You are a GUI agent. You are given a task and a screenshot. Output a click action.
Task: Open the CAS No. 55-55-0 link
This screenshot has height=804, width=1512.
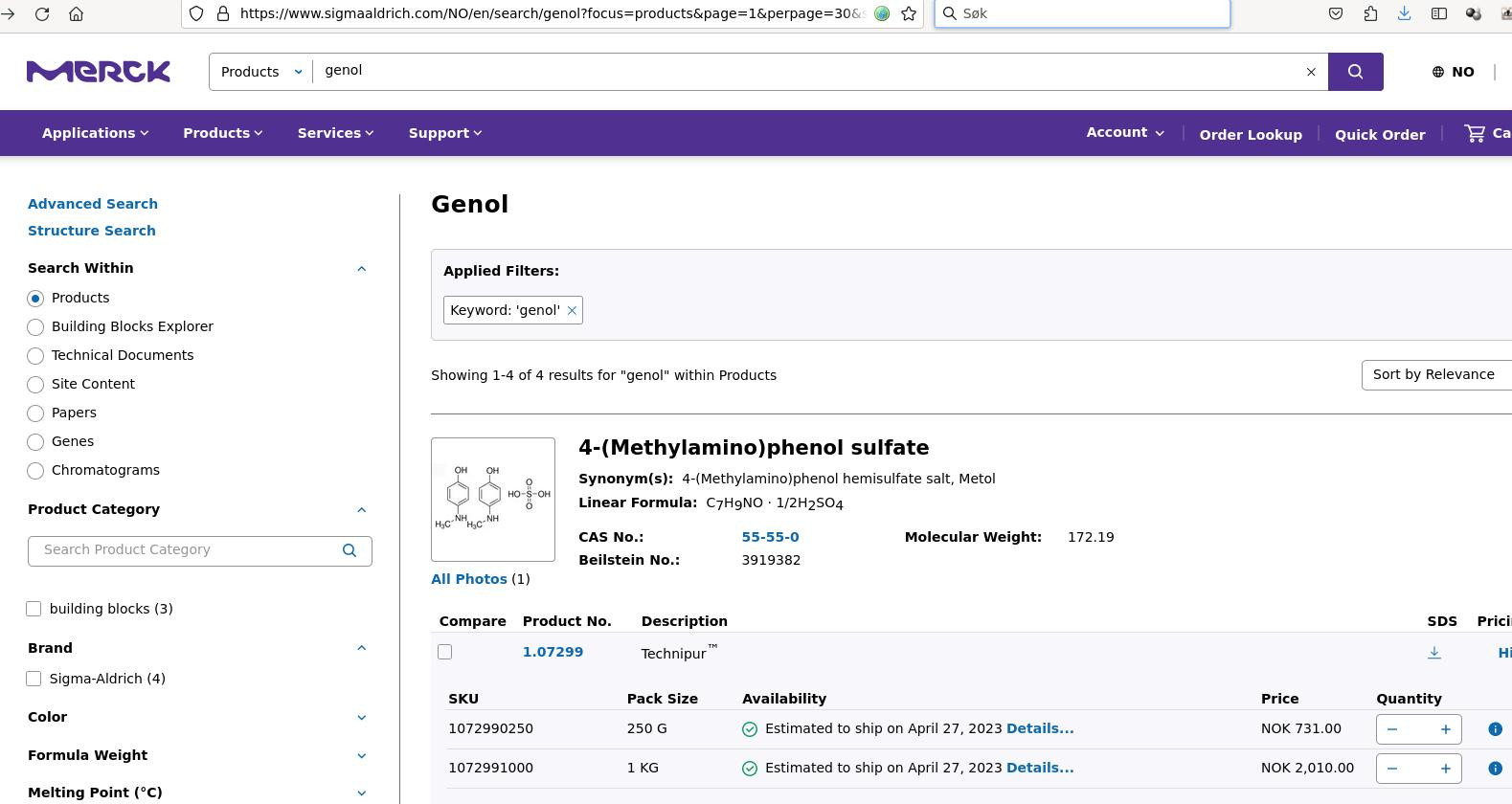(770, 537)
